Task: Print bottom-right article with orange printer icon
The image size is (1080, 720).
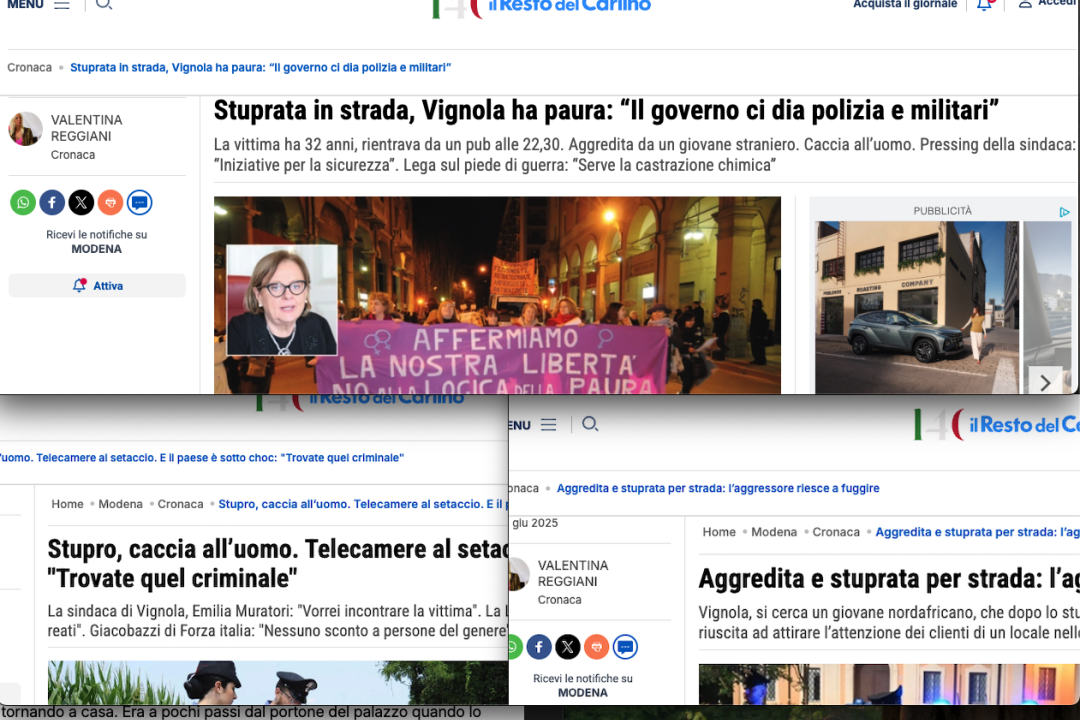Action: point(596,647)
